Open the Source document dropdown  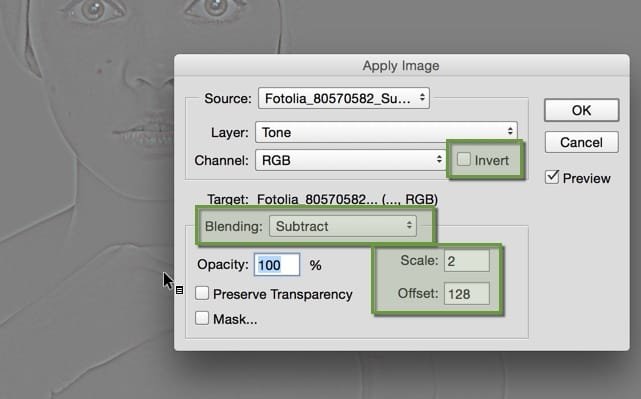click(344, 98)
